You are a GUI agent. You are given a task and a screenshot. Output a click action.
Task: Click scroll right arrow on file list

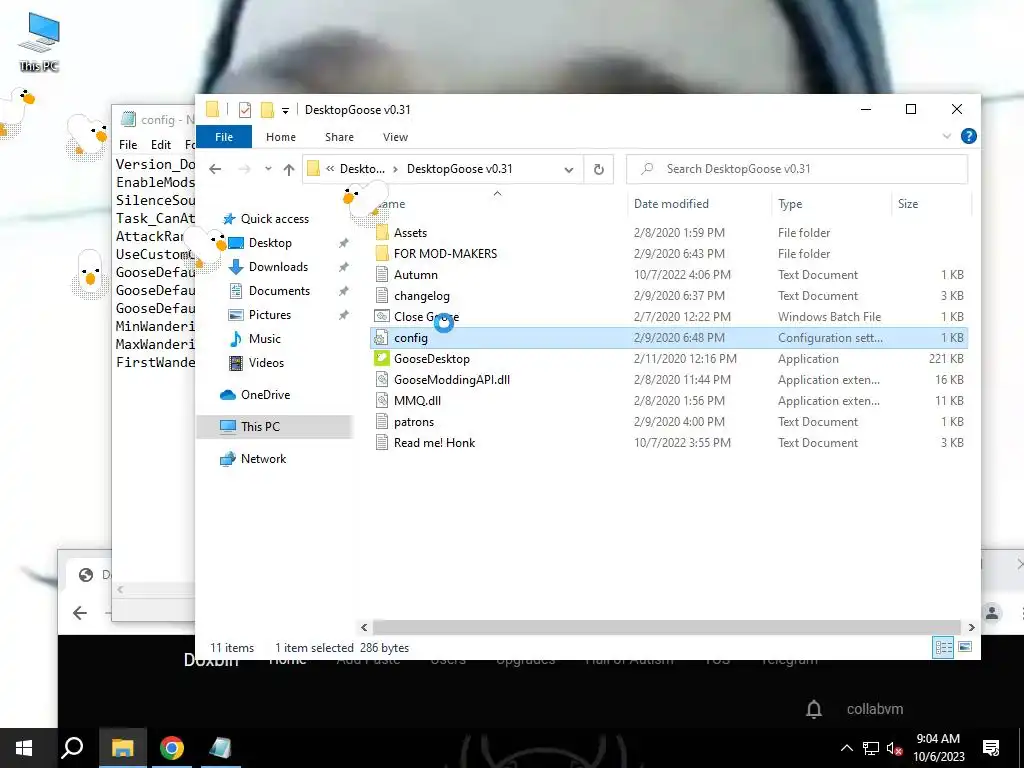pos(971,627)
